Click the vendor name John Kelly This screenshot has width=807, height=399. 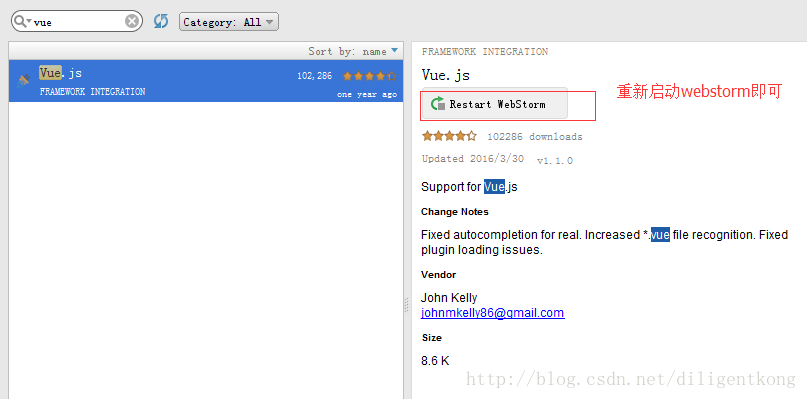click(x=449, y=298)
